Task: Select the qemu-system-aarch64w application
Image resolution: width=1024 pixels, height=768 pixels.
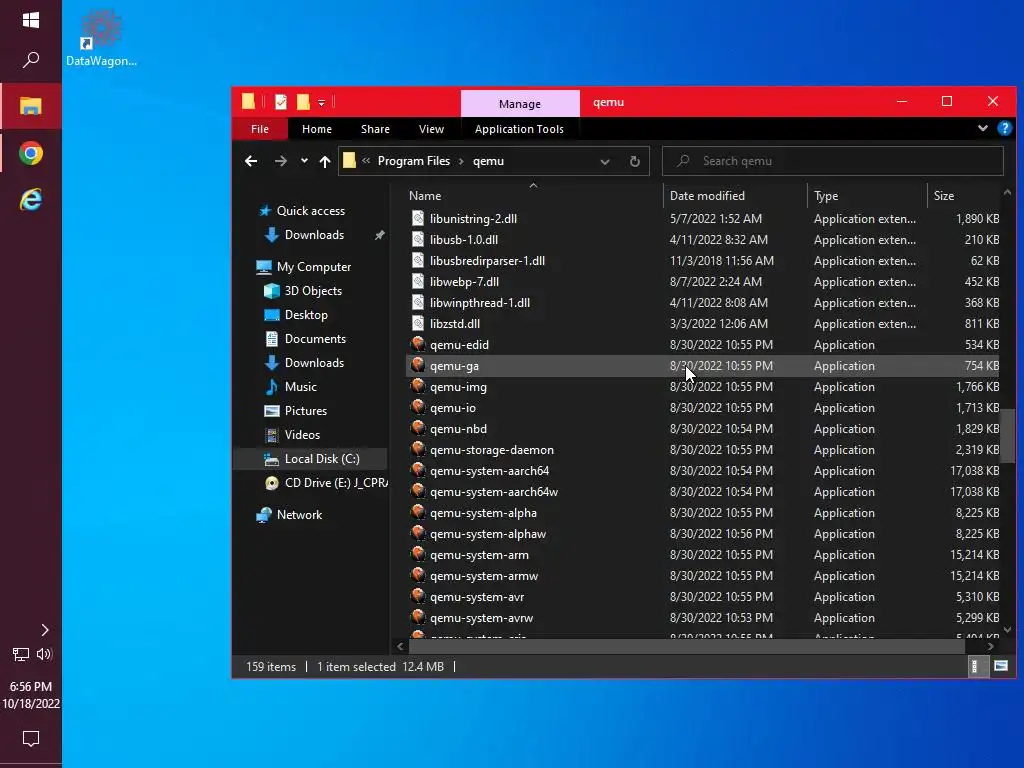Action: pyautogui.click(x=494, y=492)
